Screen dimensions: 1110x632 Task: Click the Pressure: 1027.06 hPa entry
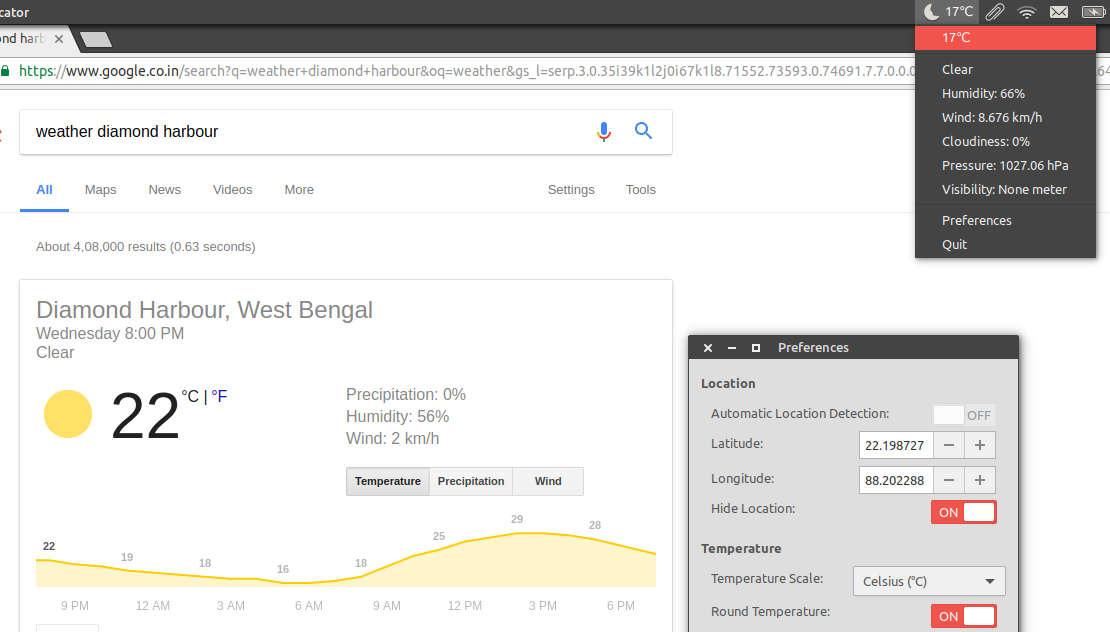1005,166
